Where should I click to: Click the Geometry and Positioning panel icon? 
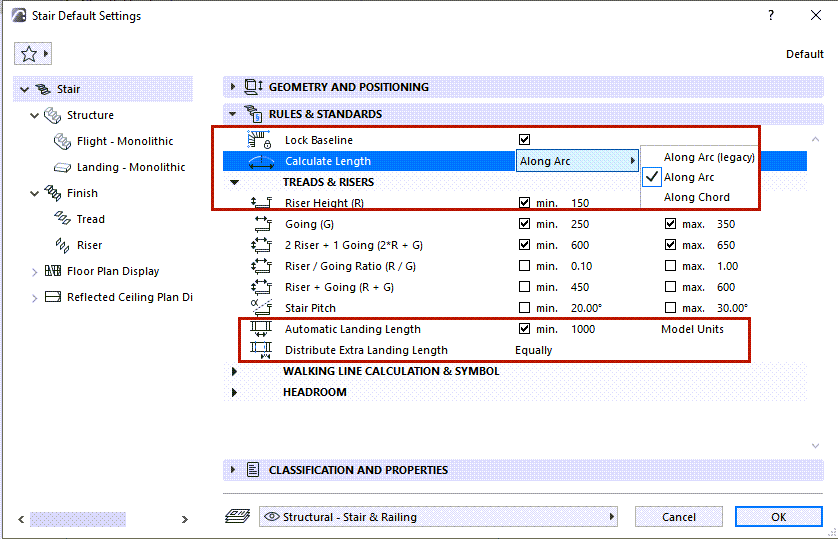click(253, 87)
